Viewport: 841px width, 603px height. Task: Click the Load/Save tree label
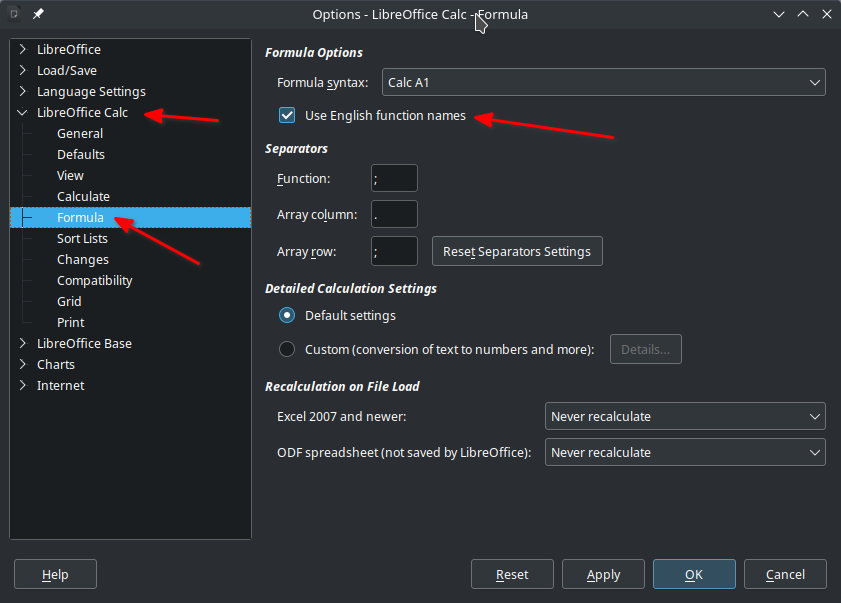click(x=67, y=70)
